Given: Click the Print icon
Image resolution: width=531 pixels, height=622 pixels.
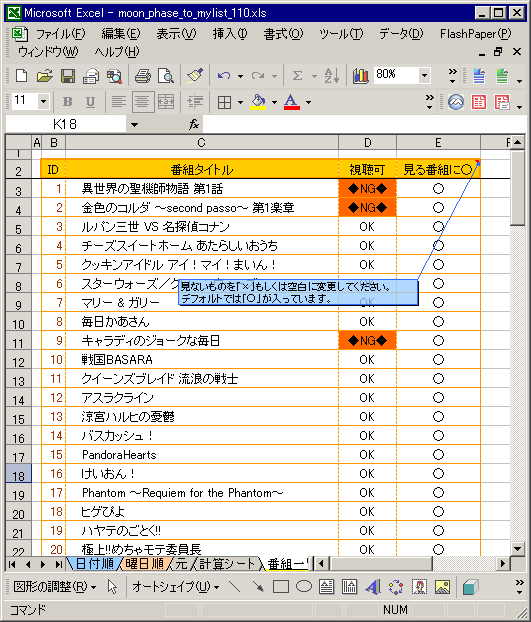Looking at the screenshot, I should pyautogui.click(x=143, y=75).
